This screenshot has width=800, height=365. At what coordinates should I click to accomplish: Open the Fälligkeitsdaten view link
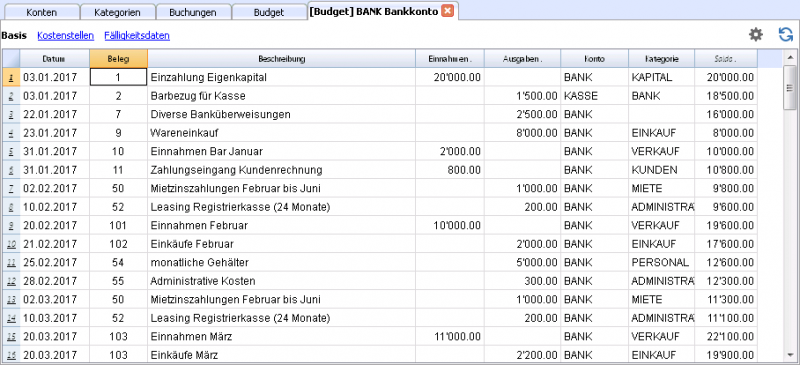(137, 36)
